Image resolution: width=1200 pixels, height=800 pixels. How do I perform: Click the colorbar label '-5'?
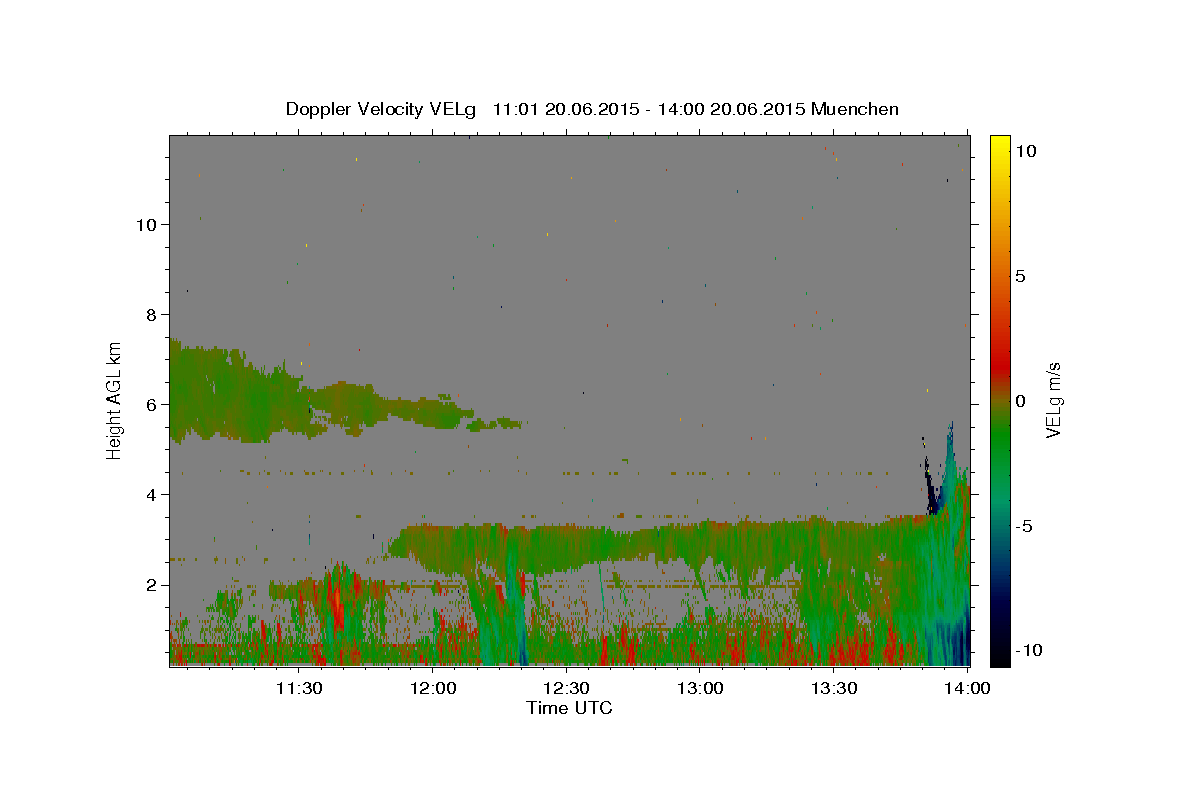click(x=1023, y=525)
